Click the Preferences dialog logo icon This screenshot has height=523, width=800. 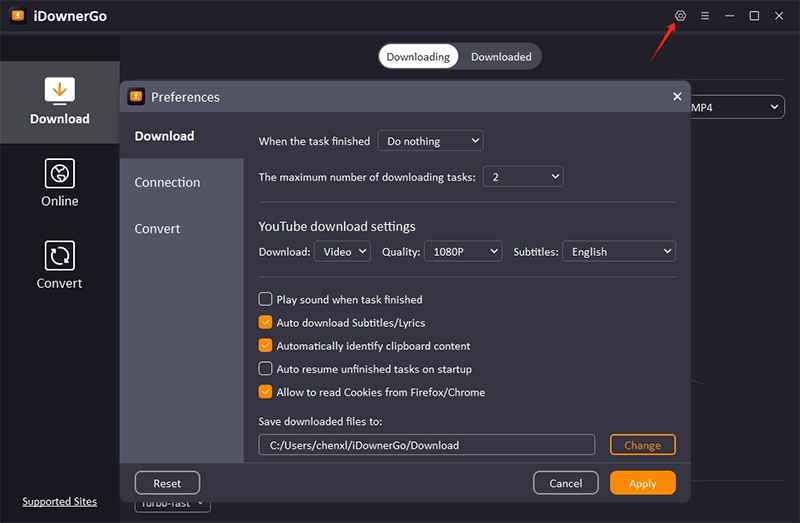click(x=136, y=97)
